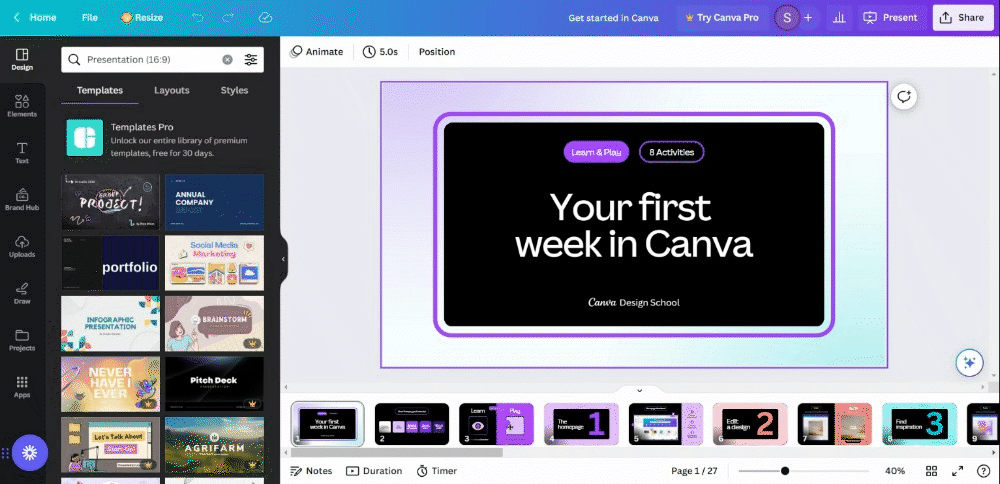Switch to the Styles tab
1000x484 pixels.
234,90
